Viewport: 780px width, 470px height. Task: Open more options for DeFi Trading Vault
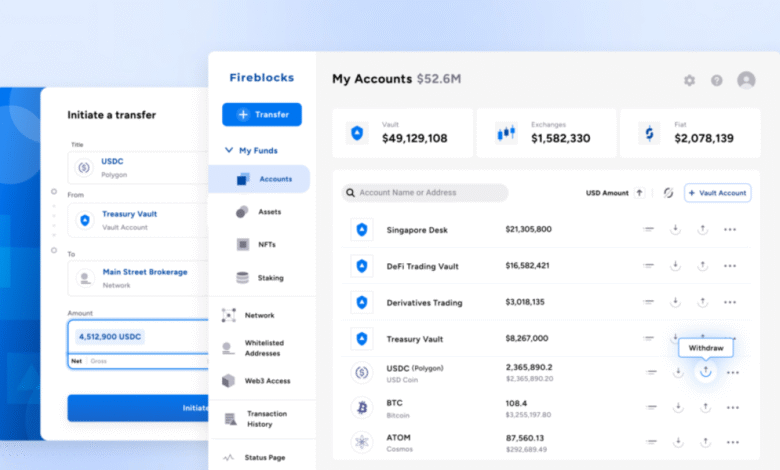pyautogui.click(x=730, y=266)
